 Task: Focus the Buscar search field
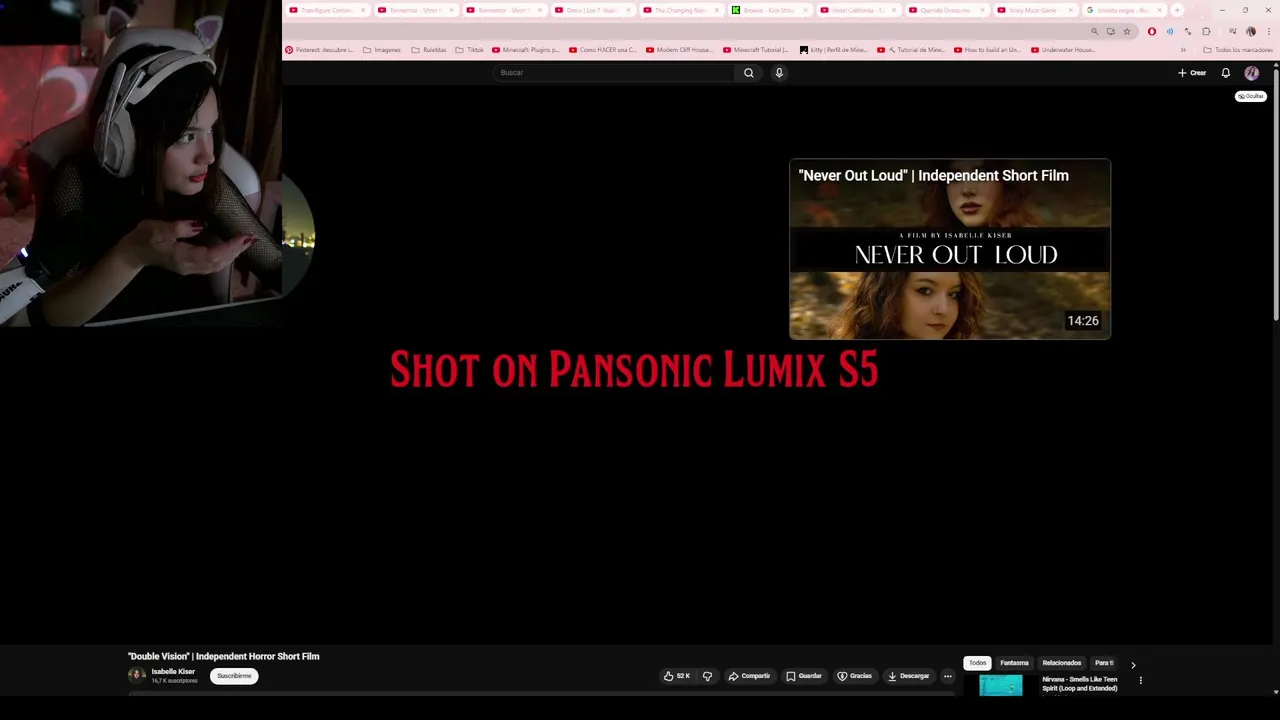(614, 73)
